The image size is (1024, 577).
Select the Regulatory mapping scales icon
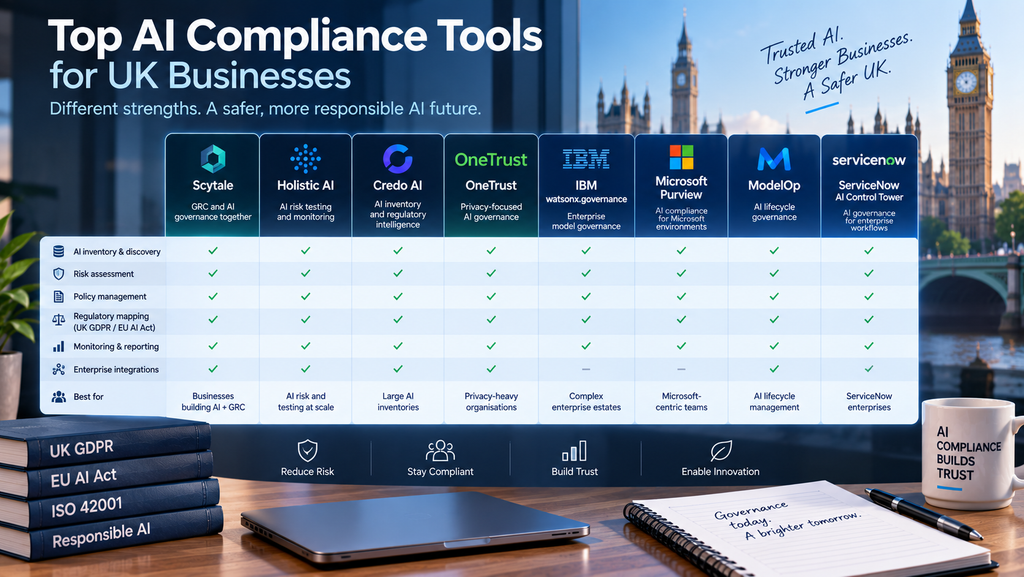pos(59,320)
